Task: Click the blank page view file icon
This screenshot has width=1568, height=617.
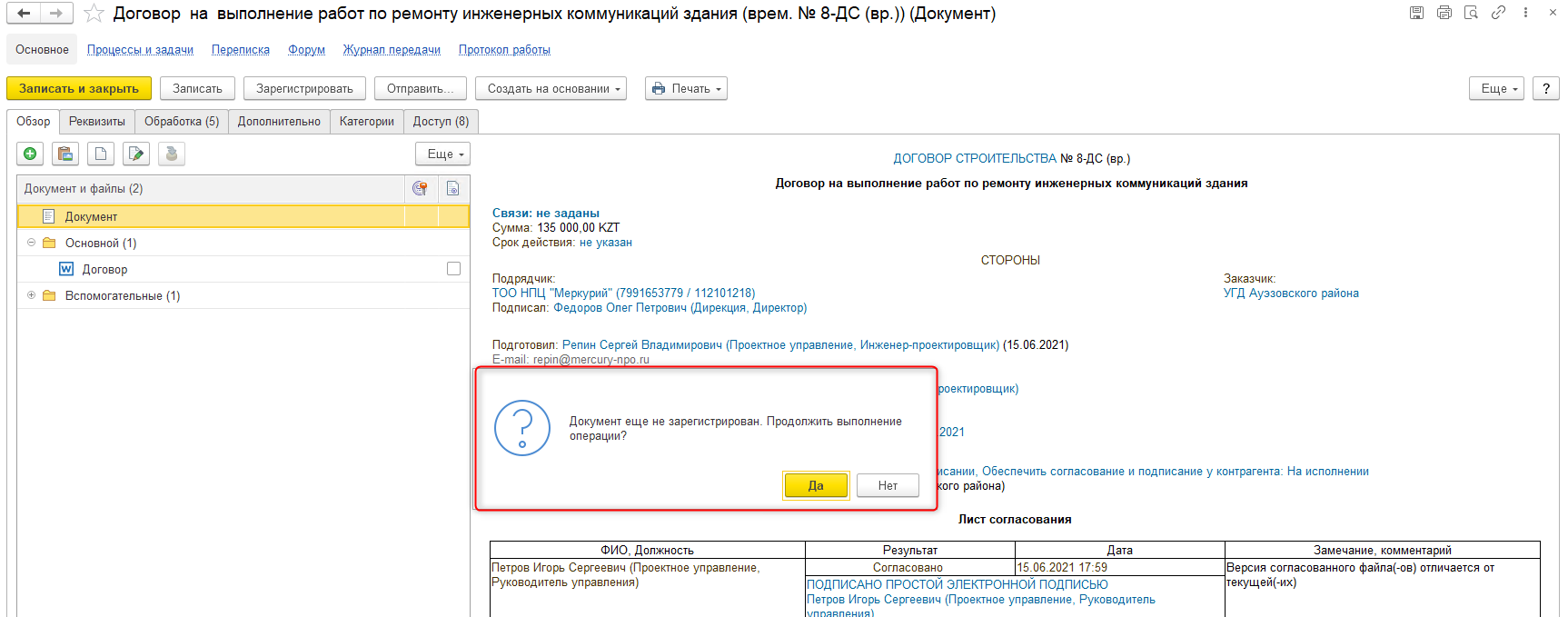Action: pos(101,154)
